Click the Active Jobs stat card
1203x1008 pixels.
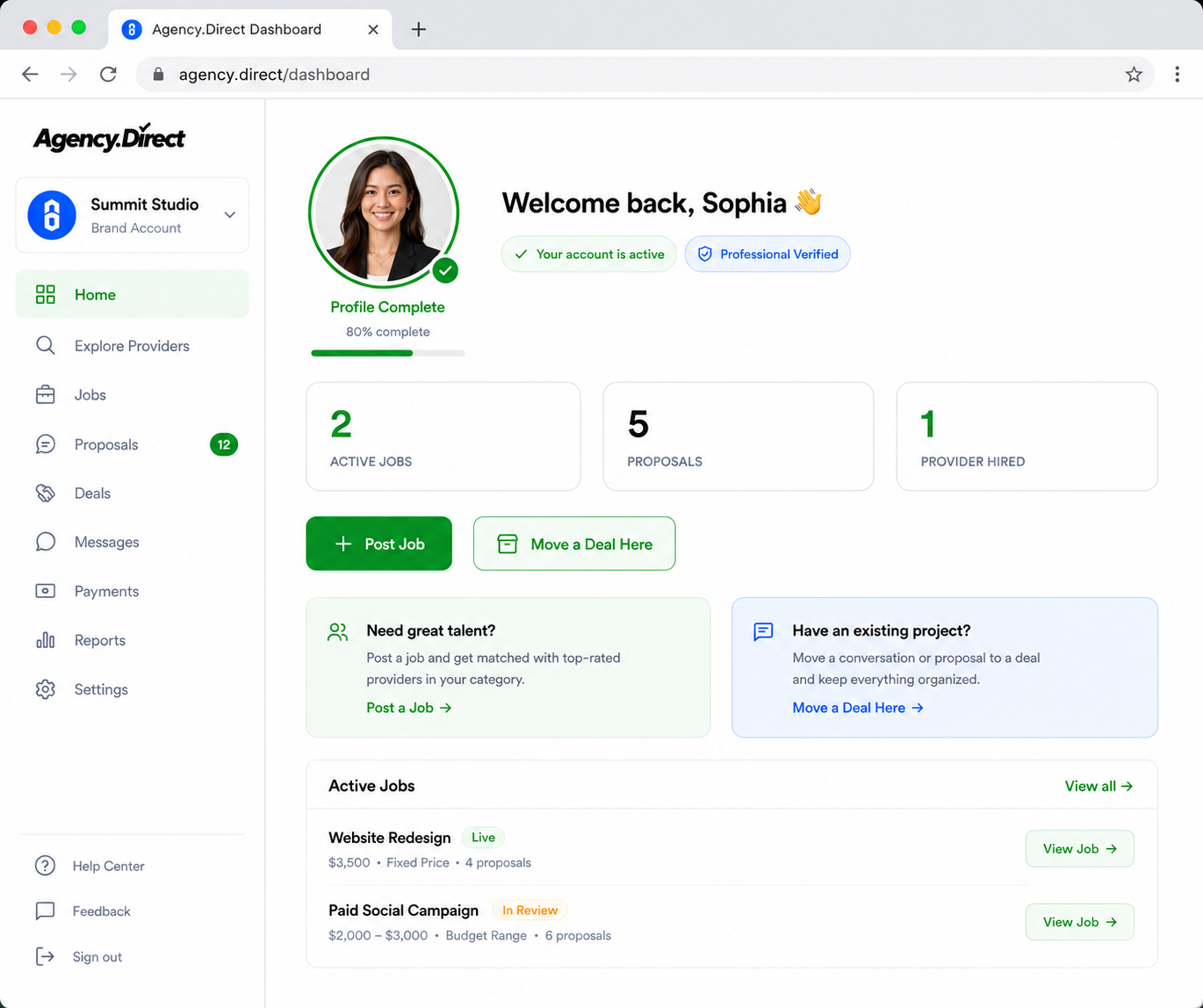[x=443, y=436]
